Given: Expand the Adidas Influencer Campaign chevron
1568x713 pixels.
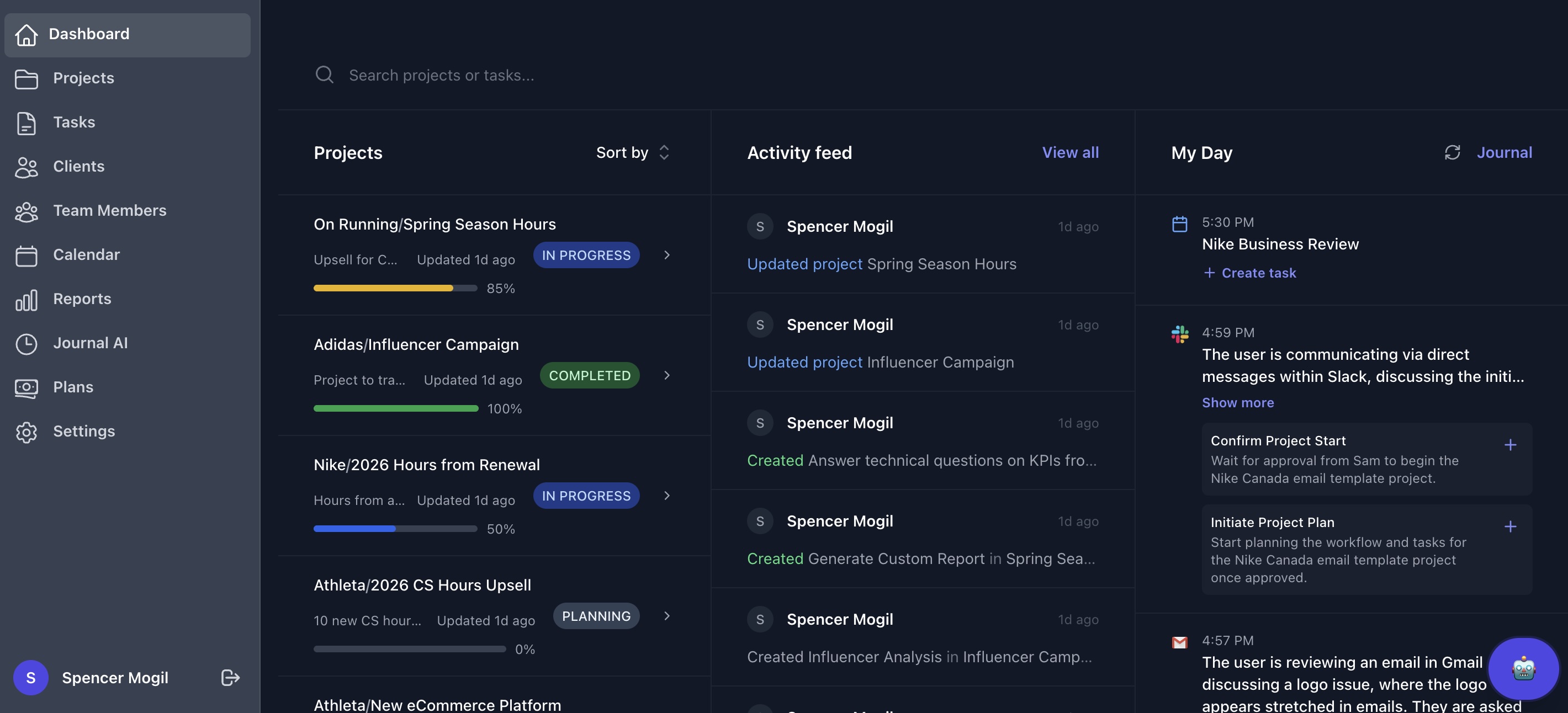Looking at the screenshot, I should [x=667, y=375].
